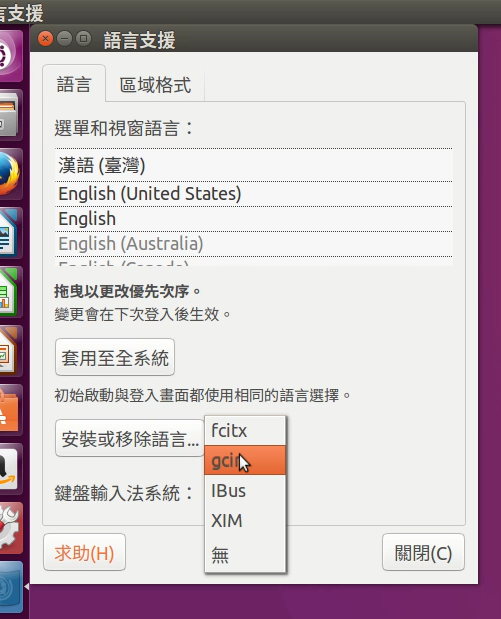This screenshot has width=501, height=619.
Task: Switch to the 語言 tab
Action: pyautogui.click(x=74, y=84)
